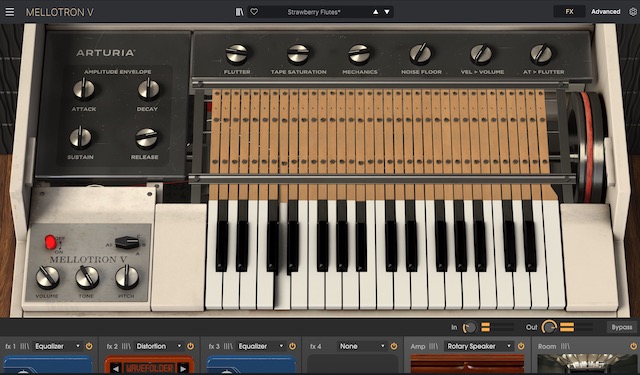Toggle fx 4 power button

(x=394, y=346)
